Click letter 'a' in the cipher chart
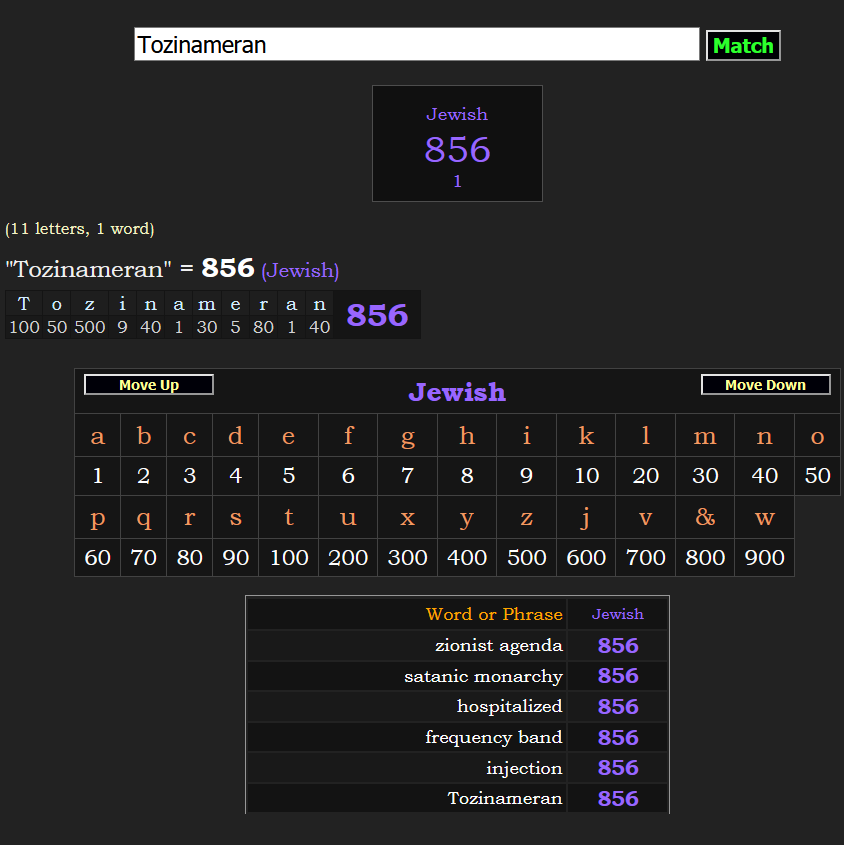Screen dimensions: 844x845 (98, 435)
